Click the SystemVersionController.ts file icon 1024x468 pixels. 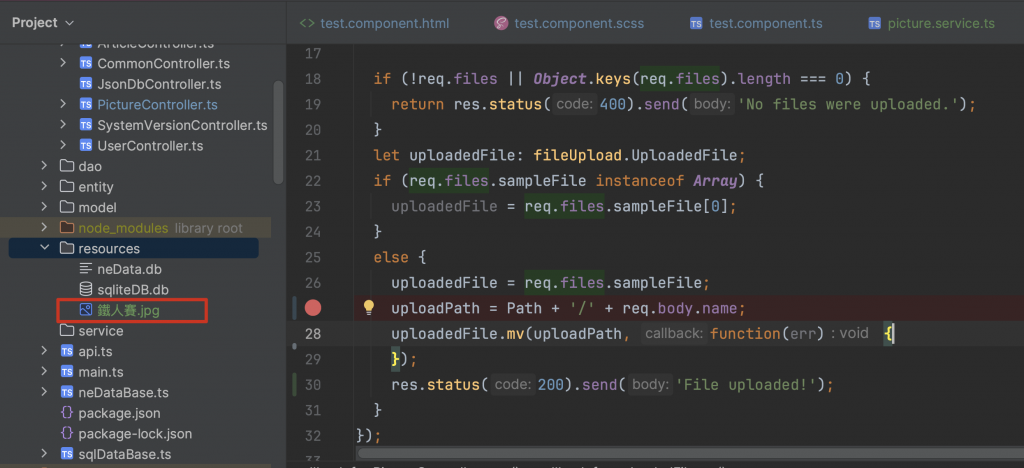(x=85, y=125)
